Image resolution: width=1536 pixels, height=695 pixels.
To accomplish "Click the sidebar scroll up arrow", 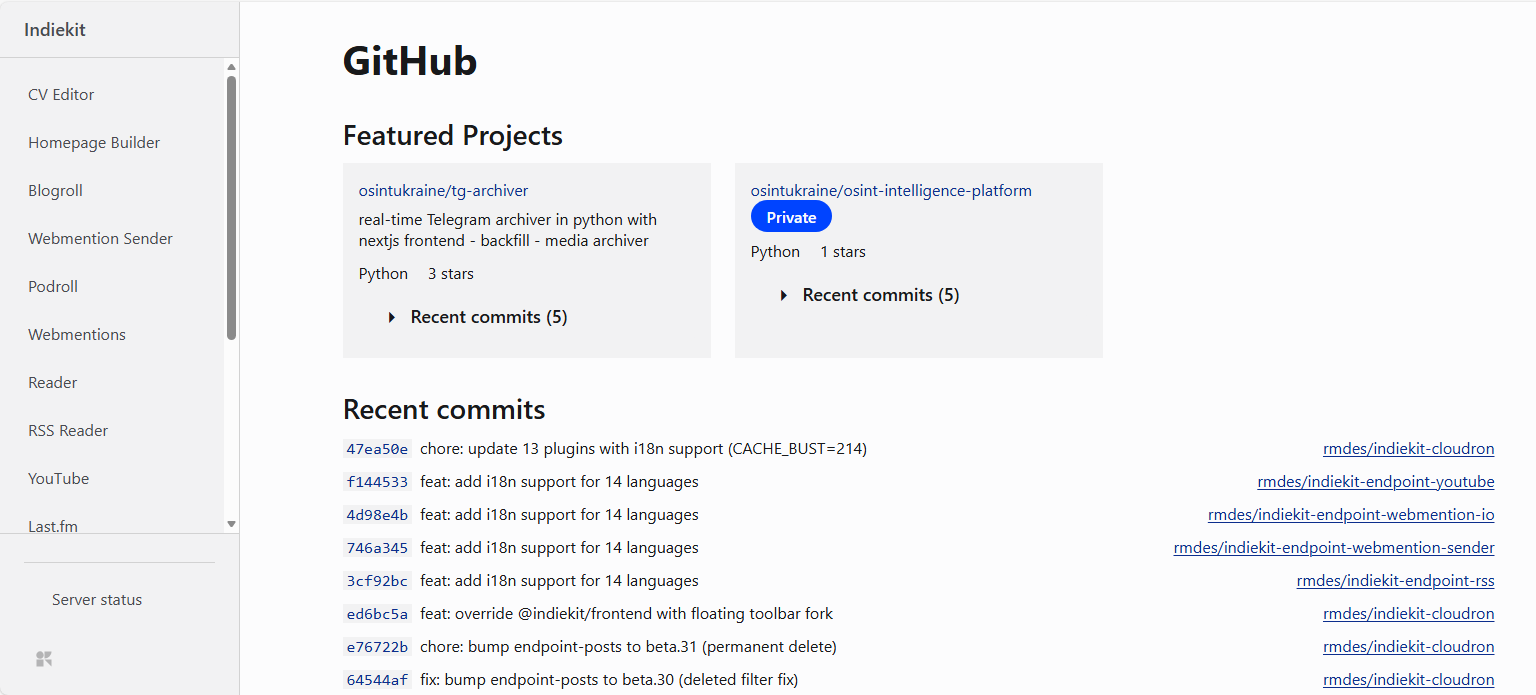I will (x=231, y=68).
